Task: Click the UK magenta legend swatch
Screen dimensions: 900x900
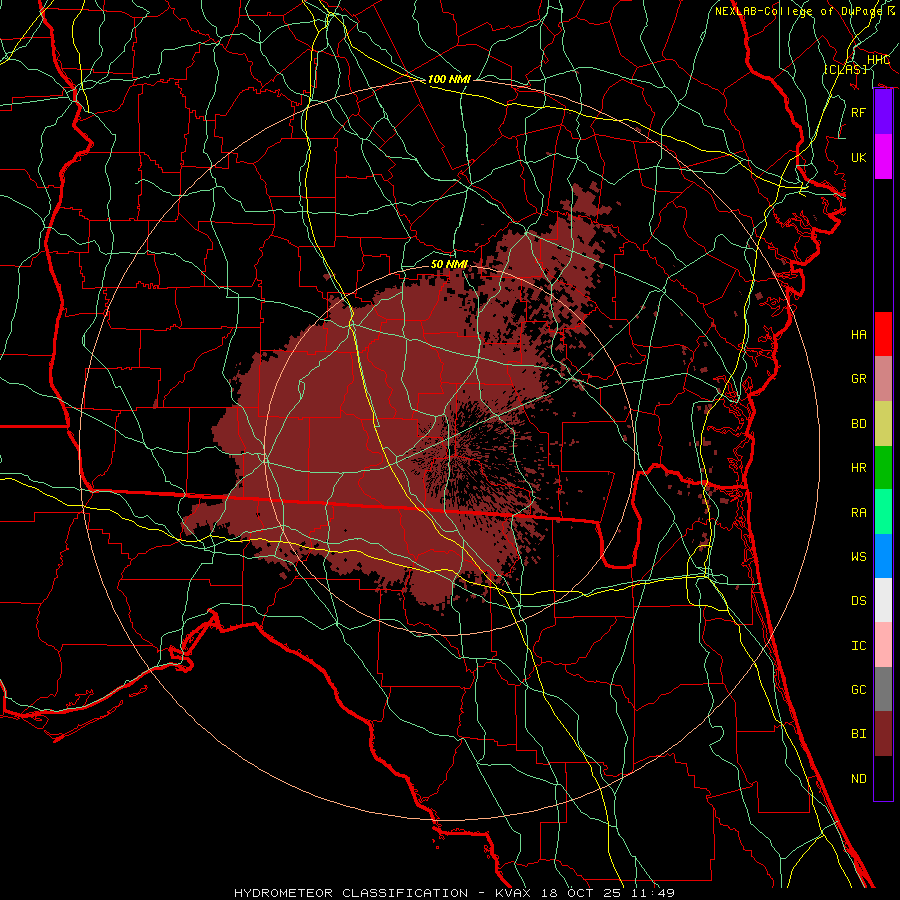Action: click(x=883, y=157)
